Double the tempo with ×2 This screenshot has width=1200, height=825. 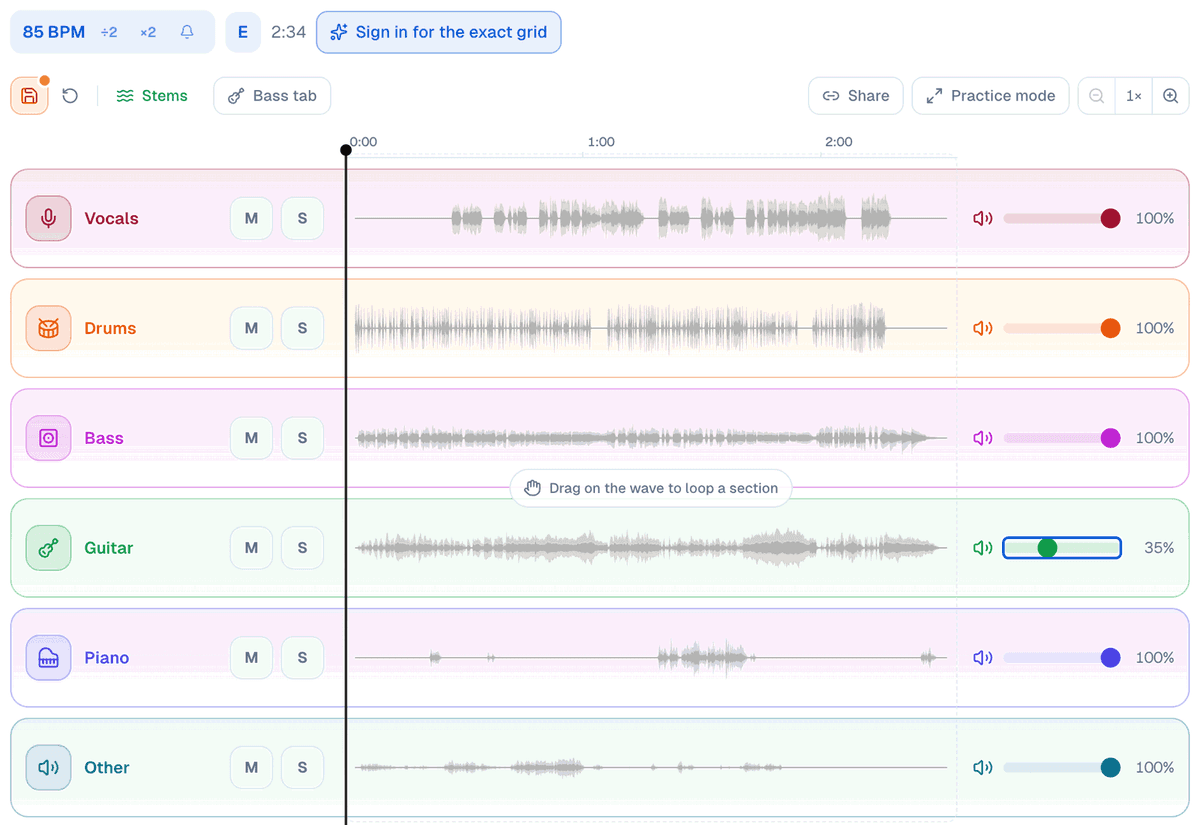148,32
